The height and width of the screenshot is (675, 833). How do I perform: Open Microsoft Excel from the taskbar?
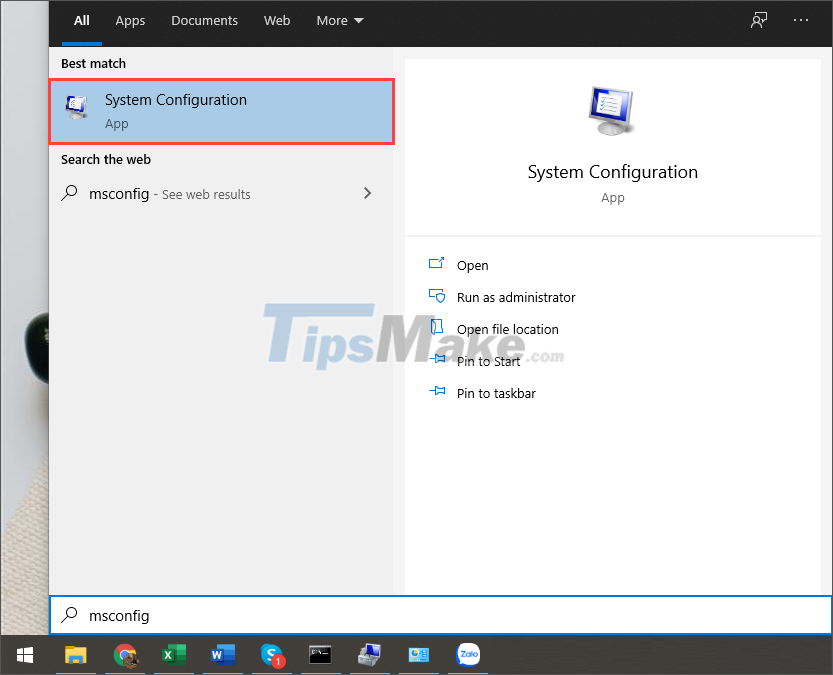(x=173, y=655)
